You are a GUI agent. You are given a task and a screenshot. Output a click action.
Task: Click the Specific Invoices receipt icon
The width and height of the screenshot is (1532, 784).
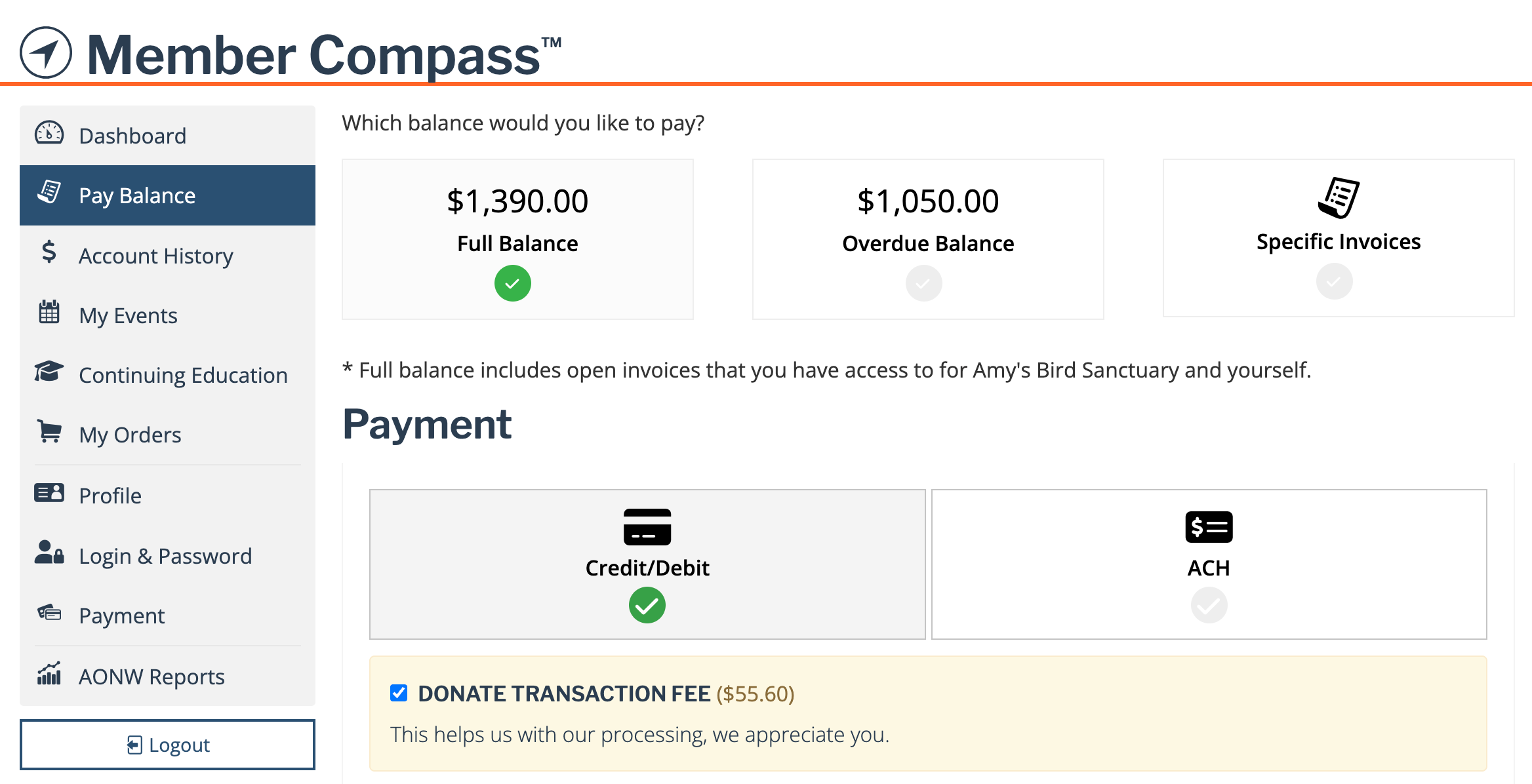pyautogui.click(x=1339, y=197)
